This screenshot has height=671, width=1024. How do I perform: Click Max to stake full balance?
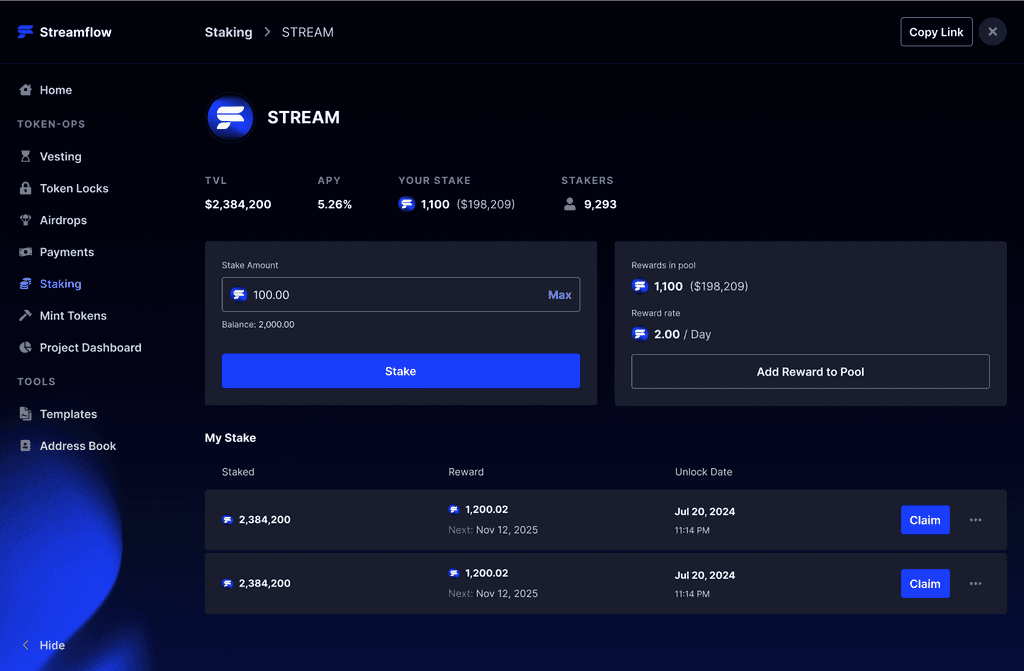click(560, 294)
